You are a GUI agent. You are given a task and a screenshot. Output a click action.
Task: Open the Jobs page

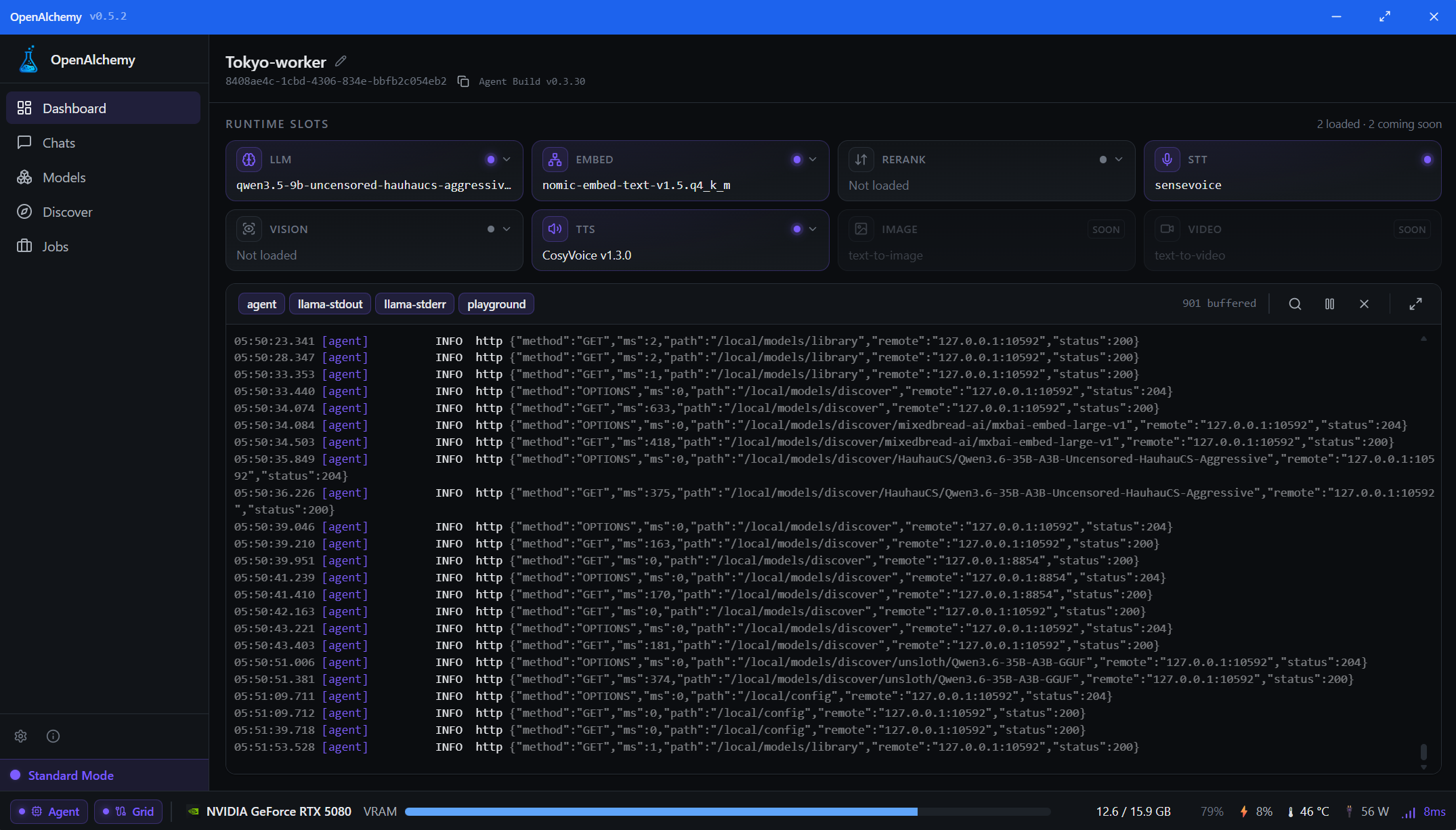103,247
